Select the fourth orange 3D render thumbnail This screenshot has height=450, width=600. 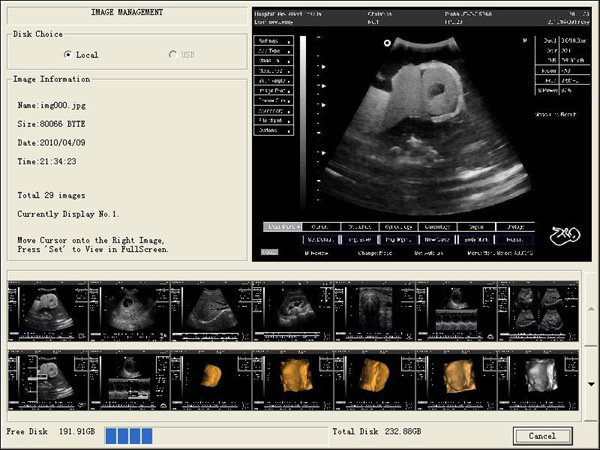click(456, 380)
